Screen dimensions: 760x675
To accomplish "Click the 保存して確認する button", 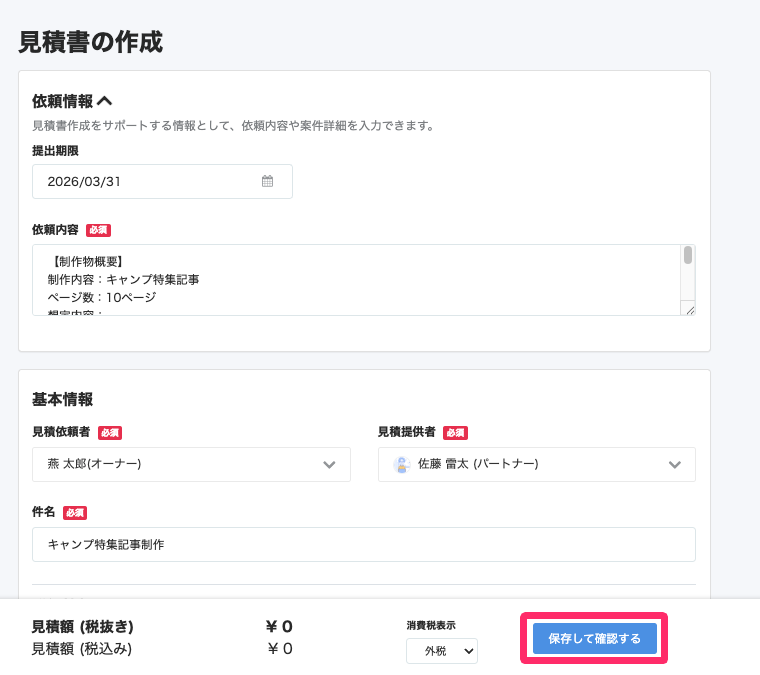I will [x=595, y=639].
